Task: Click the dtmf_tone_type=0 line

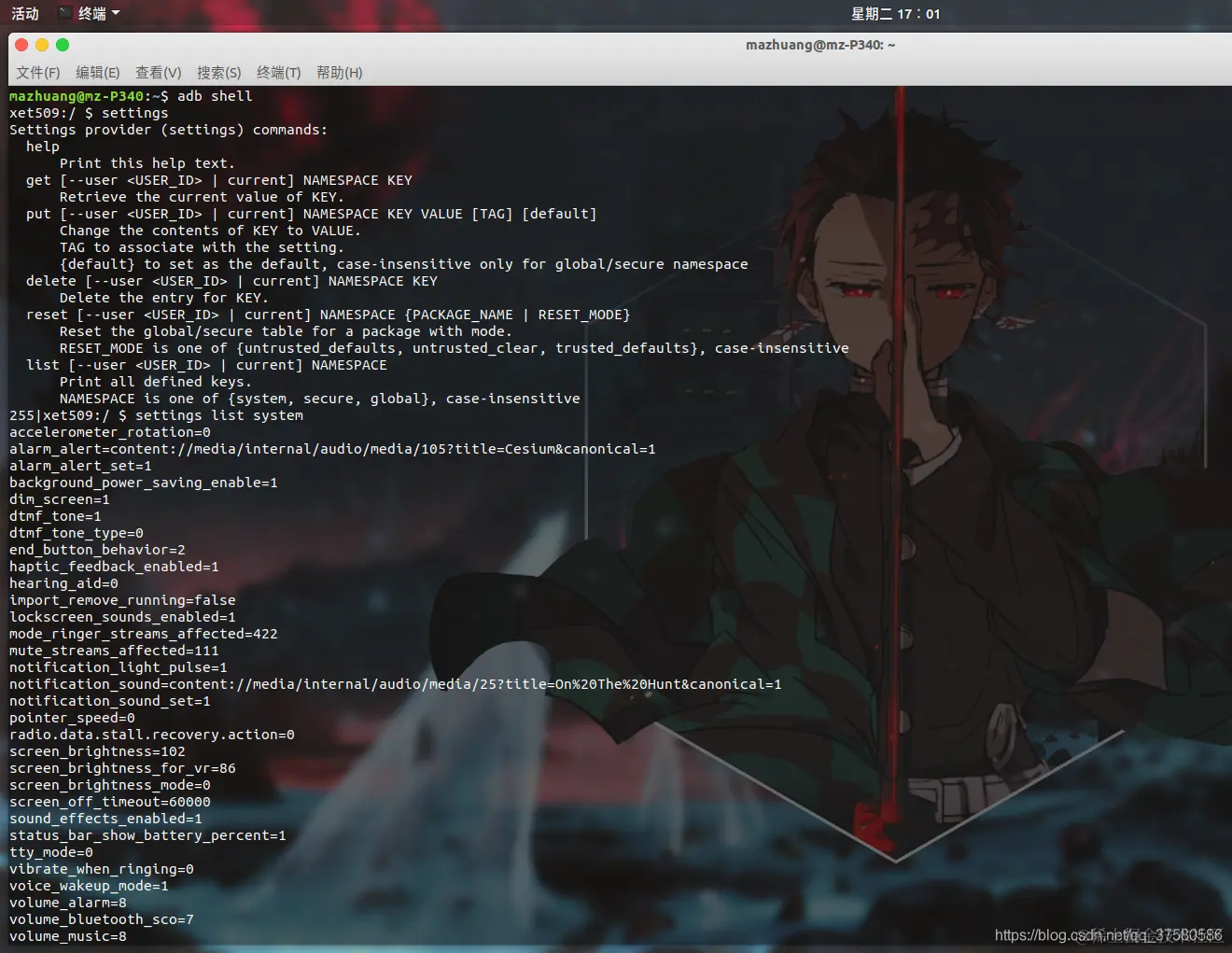Action: (77, 533)
